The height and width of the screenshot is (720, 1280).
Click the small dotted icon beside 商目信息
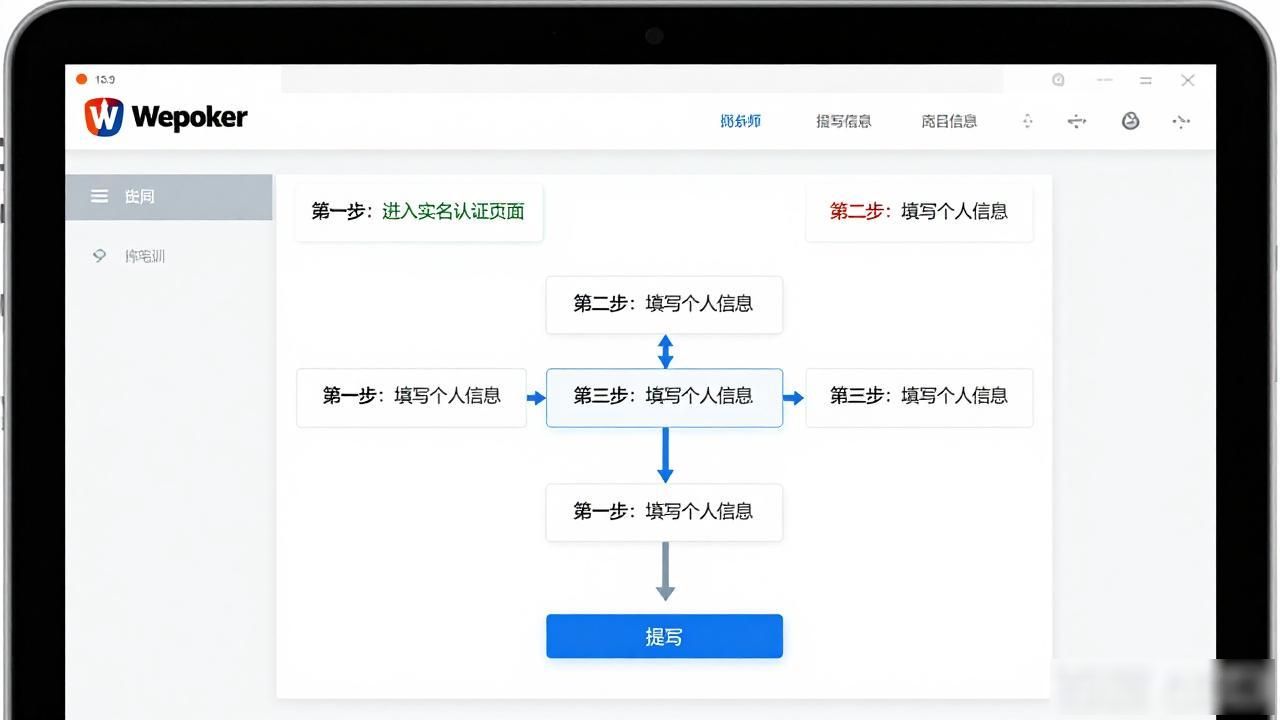click(1027, 121)
